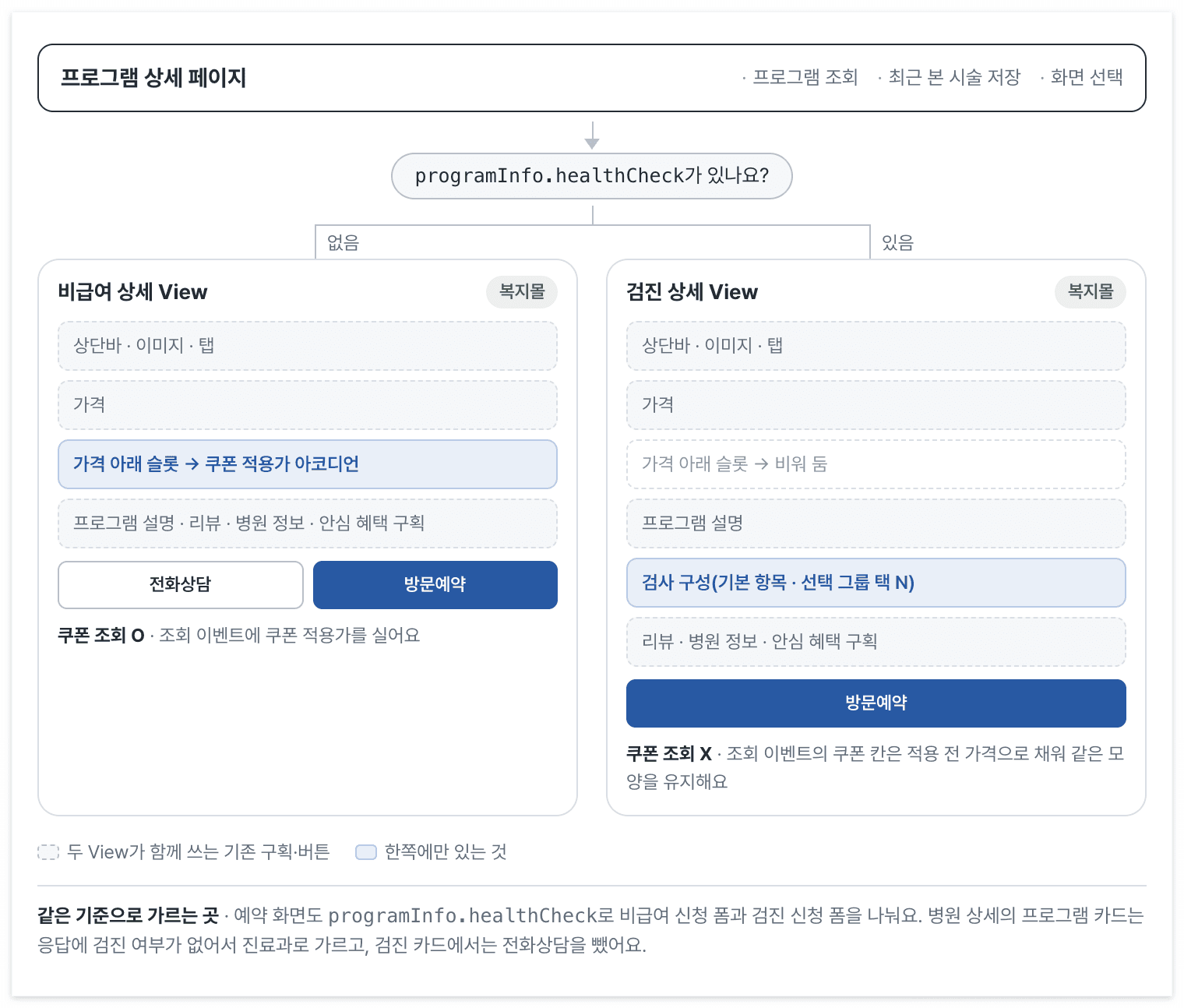The image size is (1184, 1008).
Task: Select the 리뷰 · 병원 정보 · 안심 혜택 구획 block
Action: tap(876, 642)
